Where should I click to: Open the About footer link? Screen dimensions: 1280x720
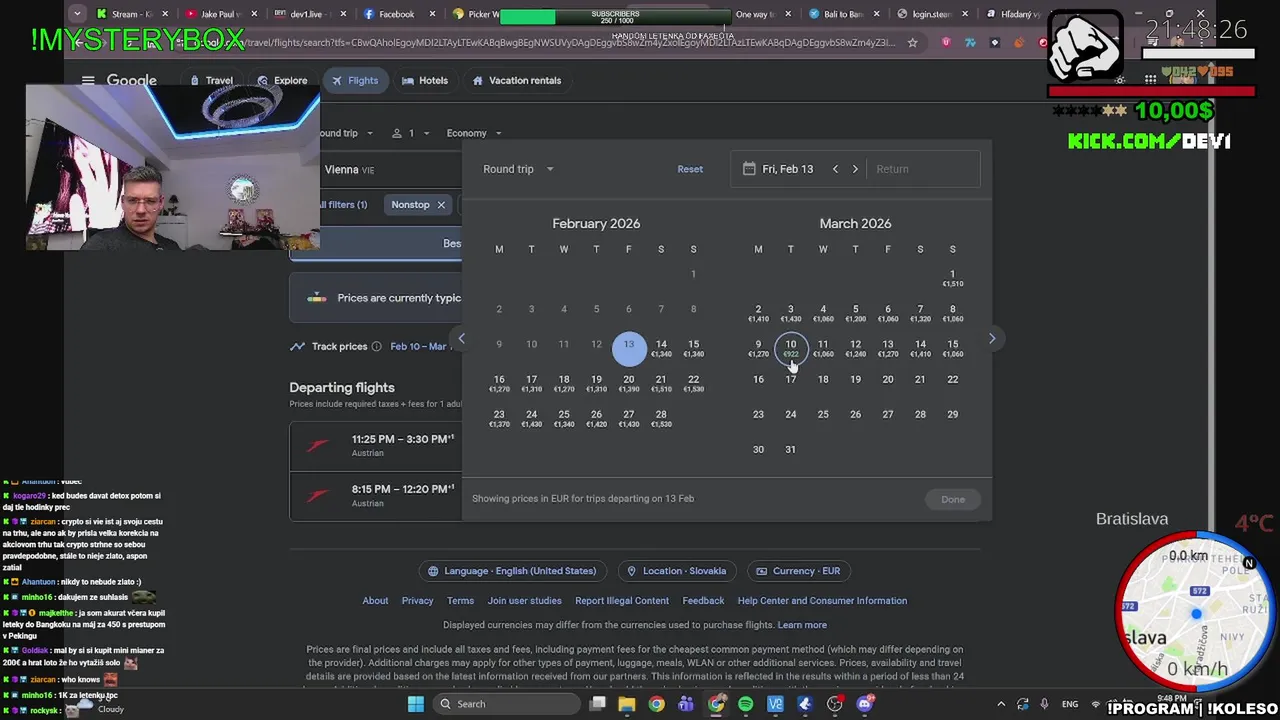375,601
